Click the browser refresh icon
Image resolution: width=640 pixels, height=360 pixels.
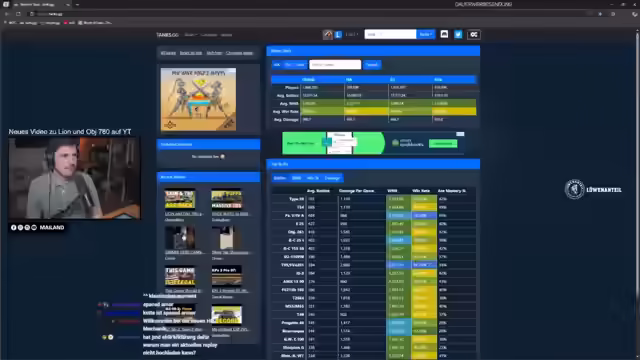click(x=18, y=14)
